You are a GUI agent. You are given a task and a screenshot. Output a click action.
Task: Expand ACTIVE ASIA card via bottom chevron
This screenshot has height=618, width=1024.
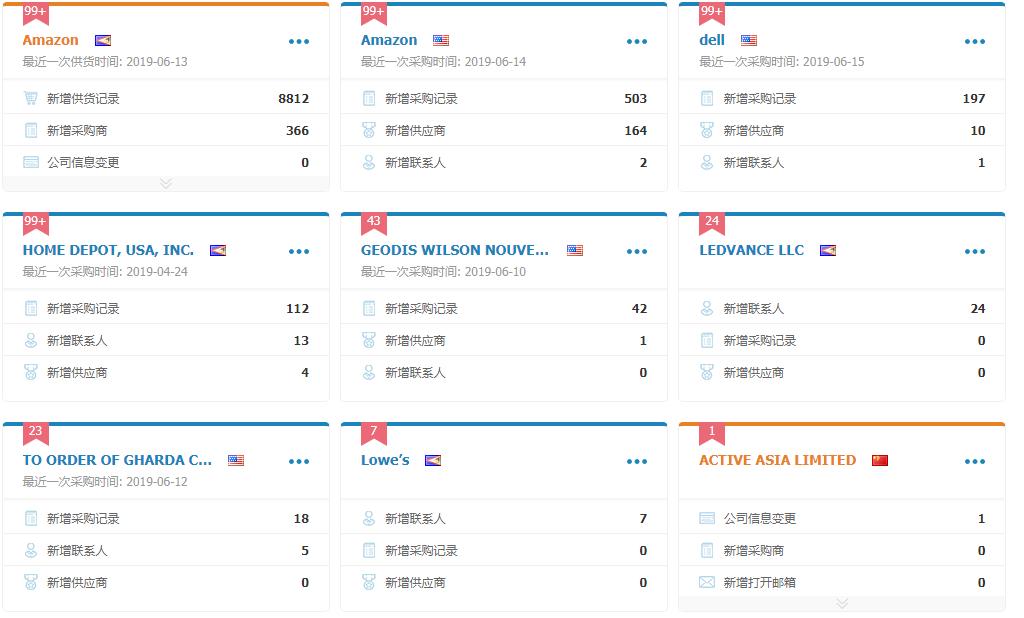pos(843,603)
